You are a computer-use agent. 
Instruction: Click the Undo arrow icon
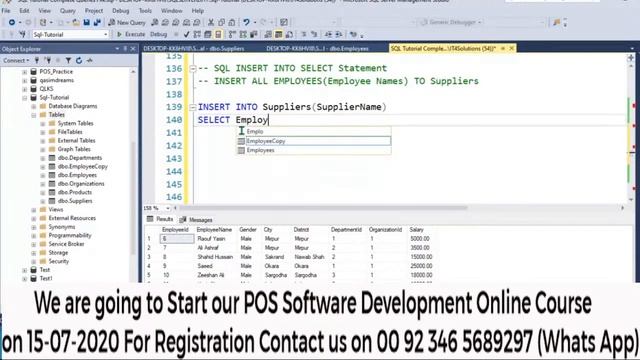(246, 22)
